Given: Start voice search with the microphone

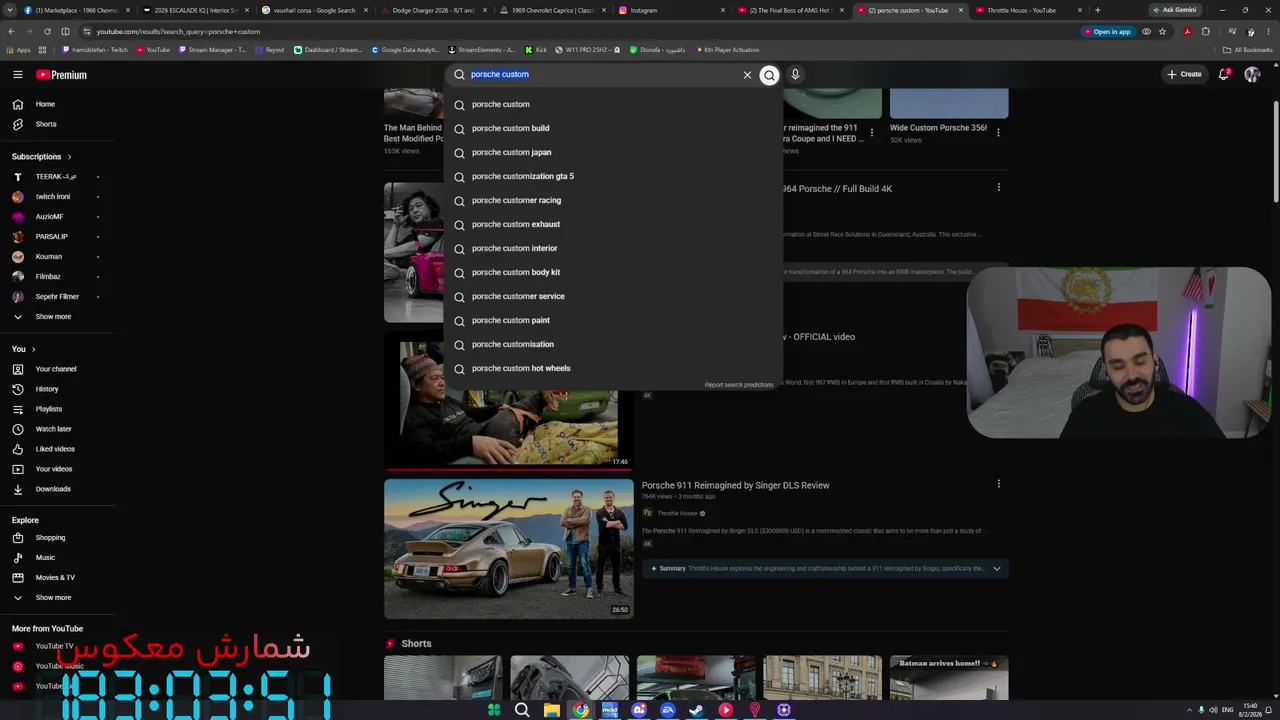Looking at the screenshot, I should coord(795,74).
